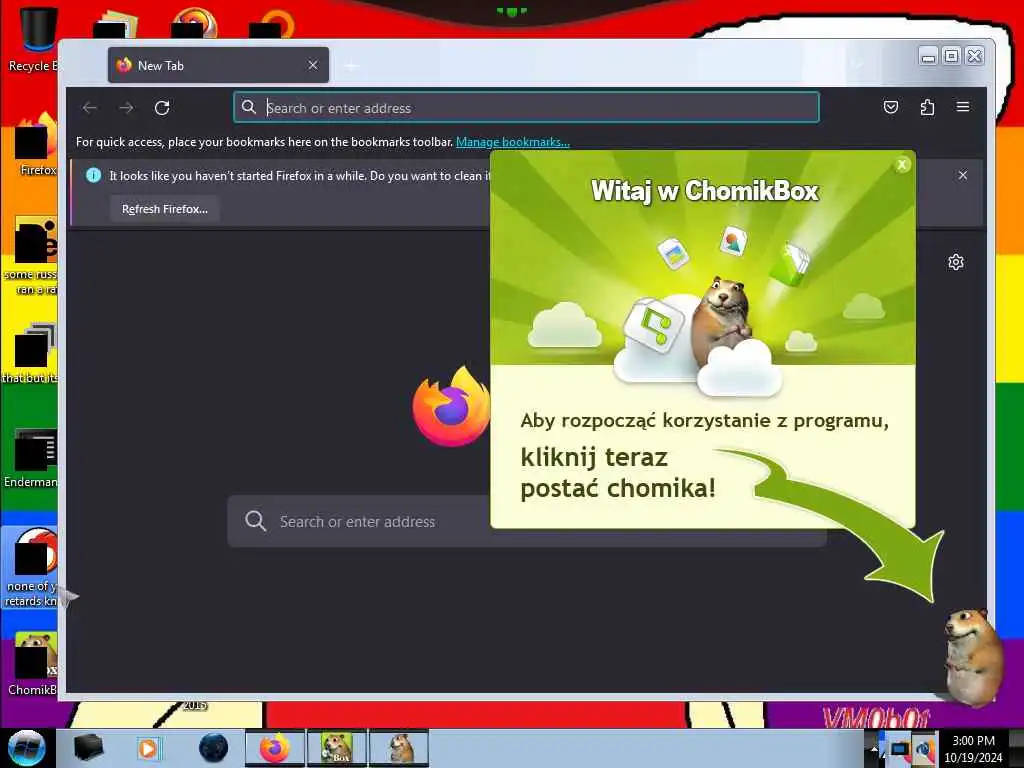Close the ChomikBox welcome popup
The image size is (1024, 768).
pyautogui.click(x=903, y=165)
